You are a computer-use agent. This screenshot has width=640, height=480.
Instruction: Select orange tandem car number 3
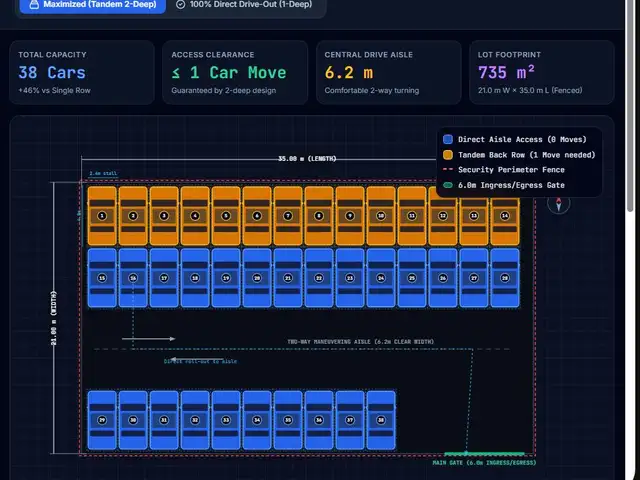click(x=164, y=216)
